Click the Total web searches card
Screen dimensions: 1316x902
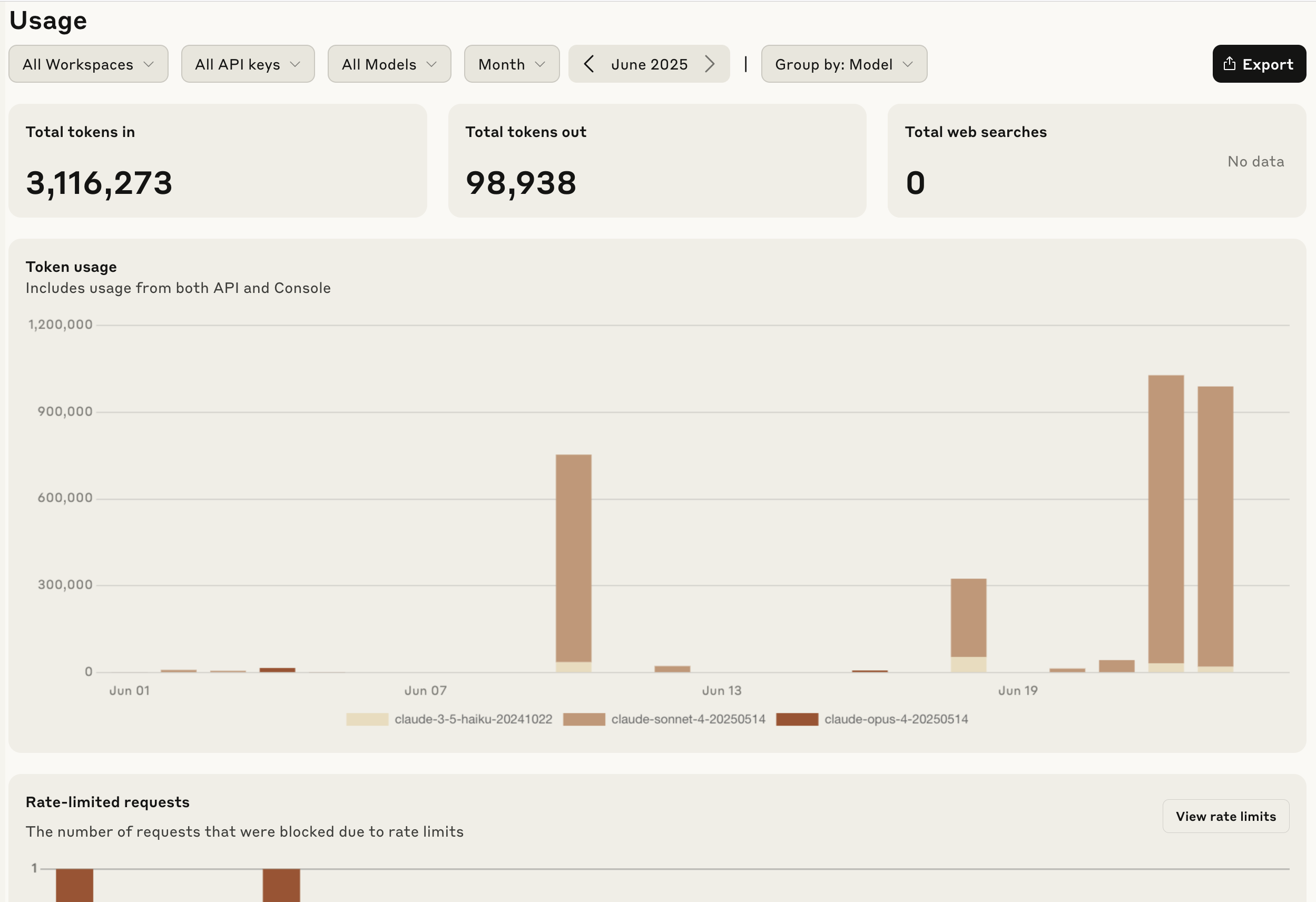[x=1096, y=160]
